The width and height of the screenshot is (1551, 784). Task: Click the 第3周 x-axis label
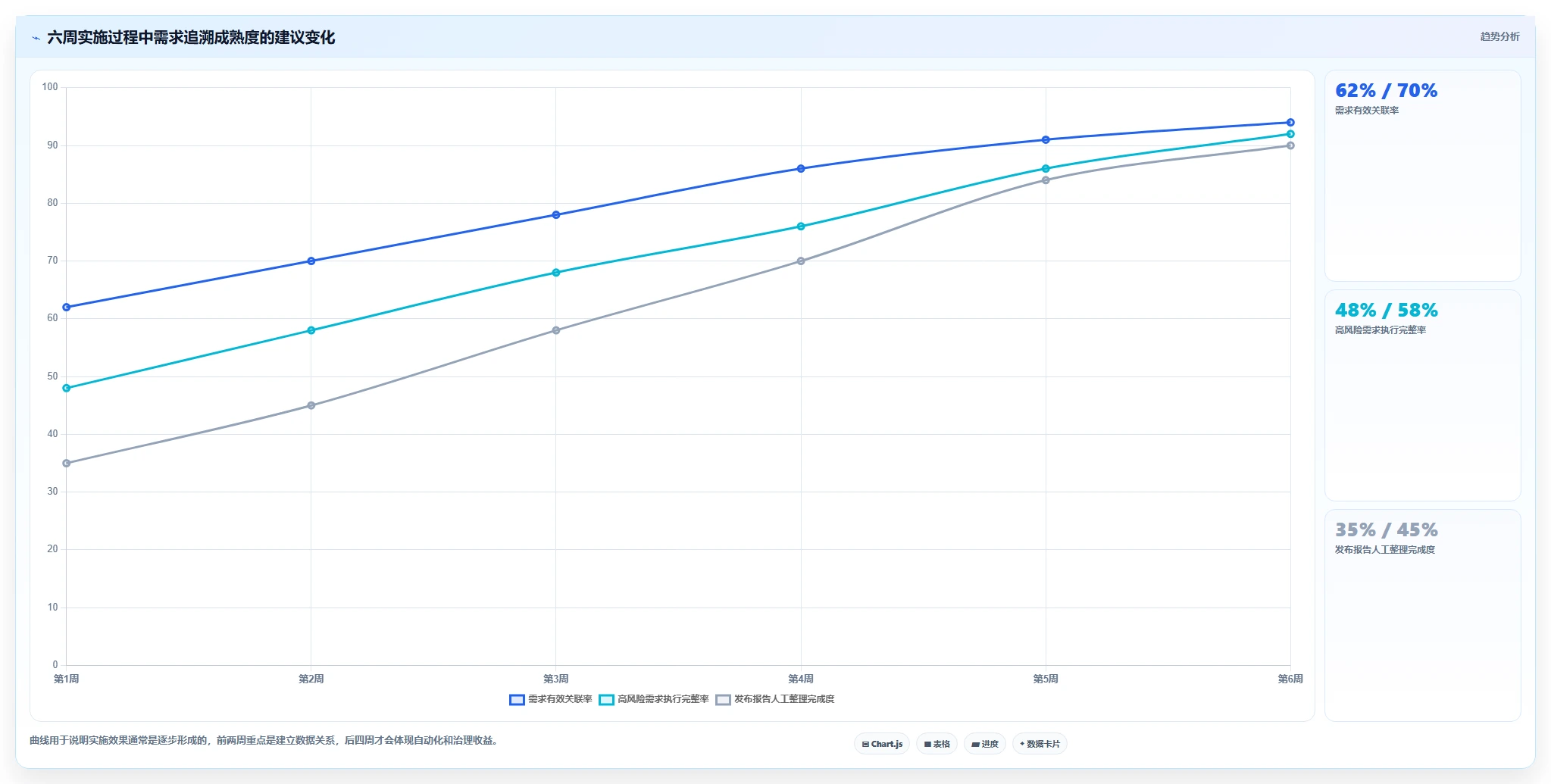point(556,679)
